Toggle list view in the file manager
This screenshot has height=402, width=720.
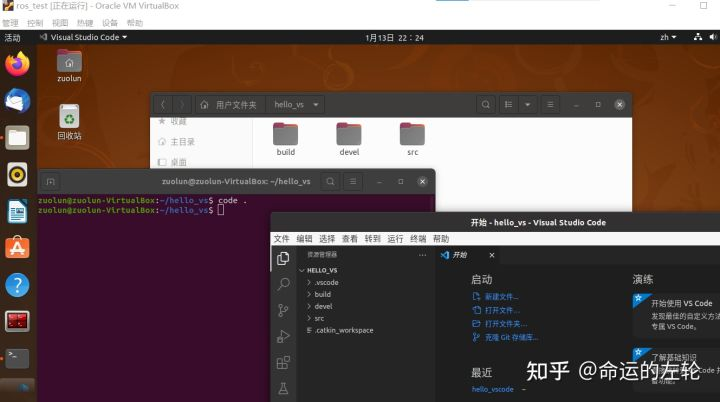(508, 105)
